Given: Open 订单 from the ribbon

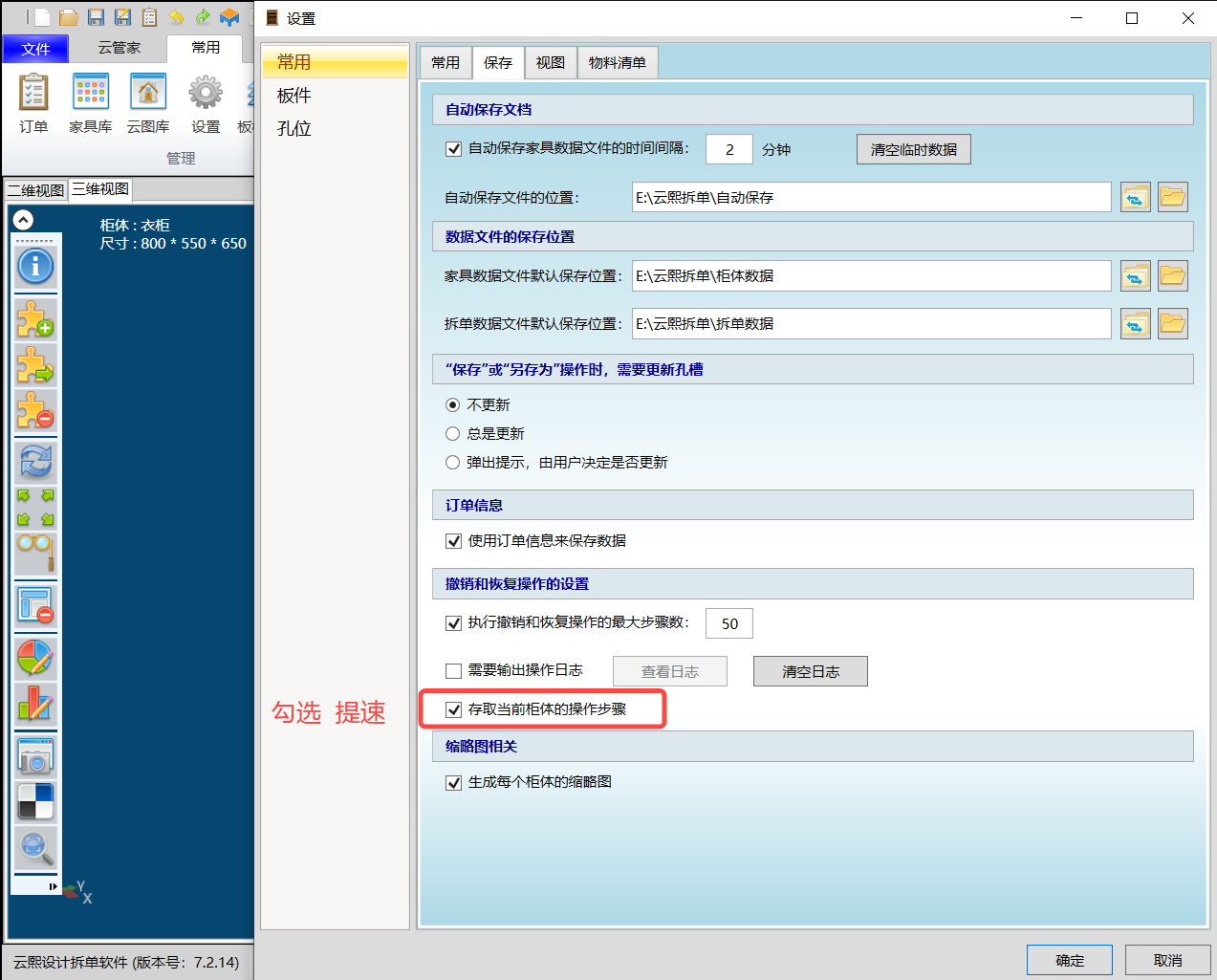Looking at the screenshot, I should 33,103.
